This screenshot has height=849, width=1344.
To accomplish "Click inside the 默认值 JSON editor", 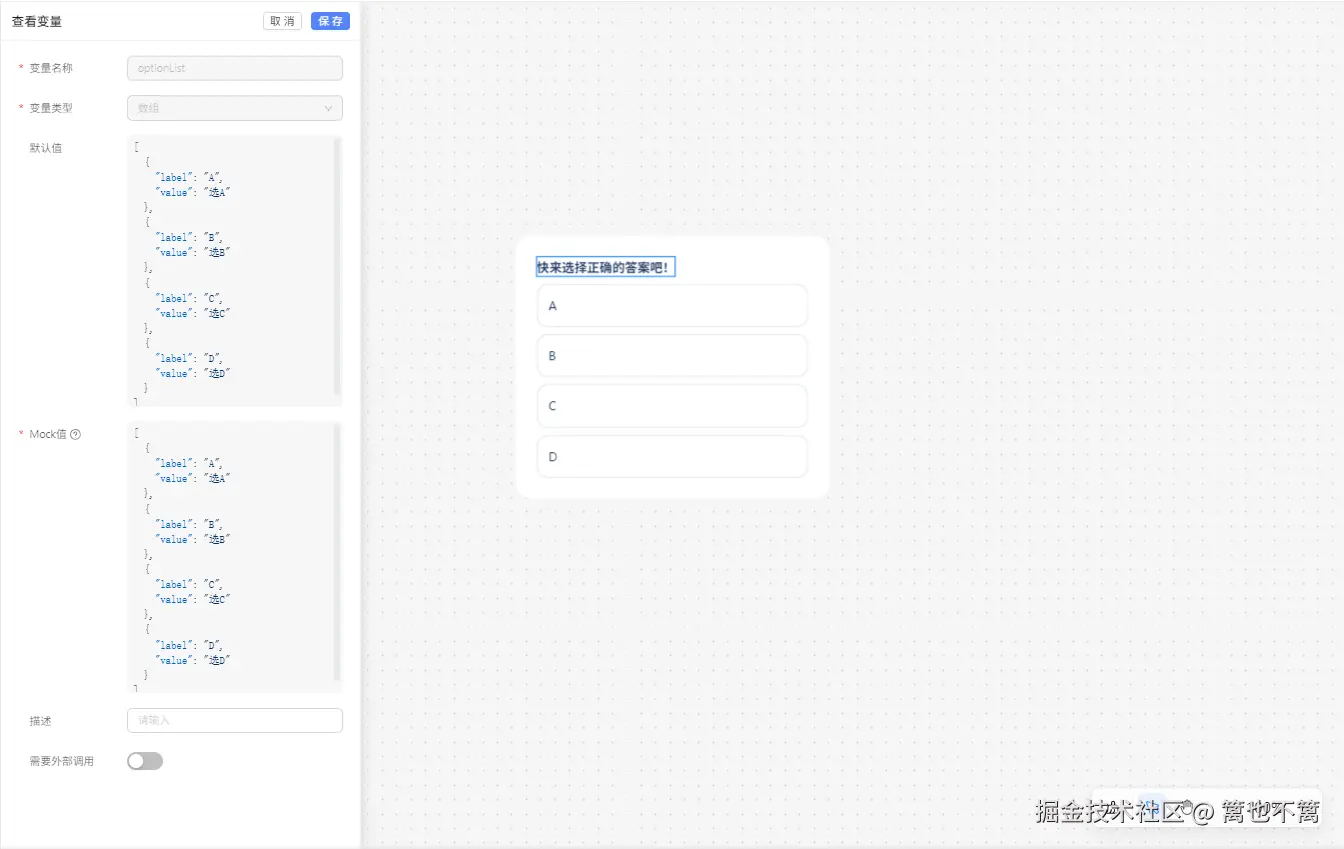I will pyautogui.click(x=235, y=271).
